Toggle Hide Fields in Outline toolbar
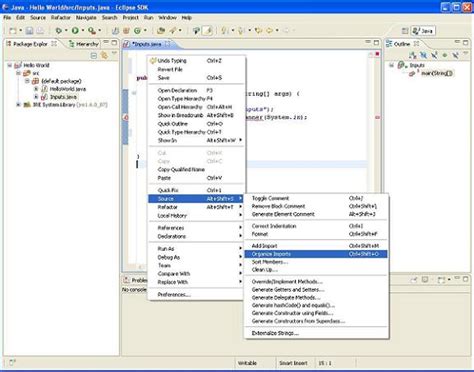The image size is (474, 372). tap(423, 55)
